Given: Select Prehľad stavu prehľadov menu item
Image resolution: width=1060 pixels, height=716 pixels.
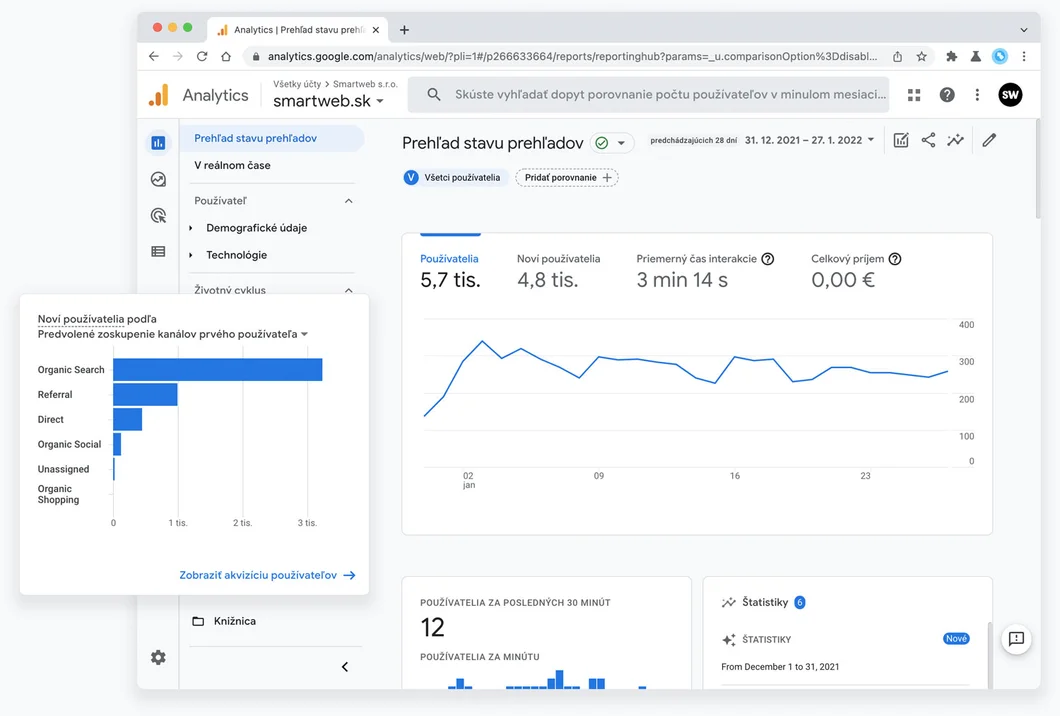Looking at the screenshot, I should 272,138.
